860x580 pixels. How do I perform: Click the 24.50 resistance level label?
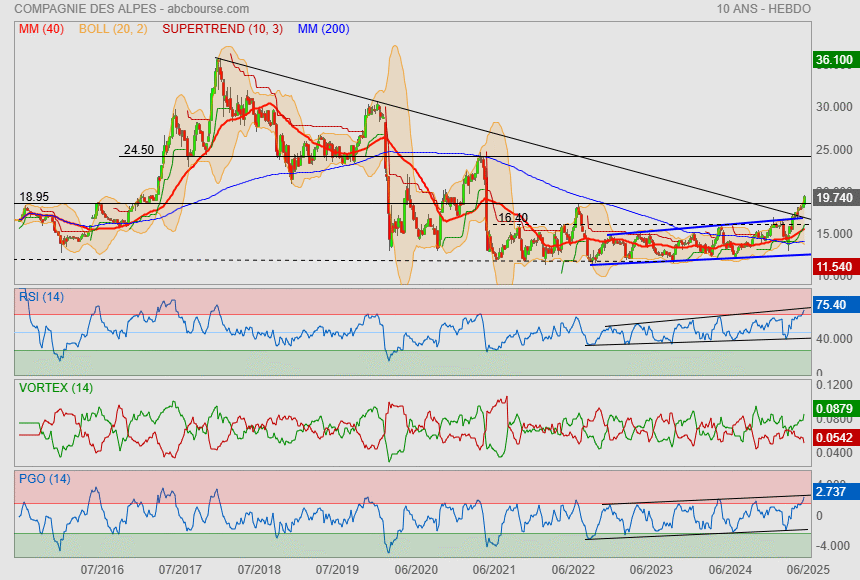click(x=139, y=150)
